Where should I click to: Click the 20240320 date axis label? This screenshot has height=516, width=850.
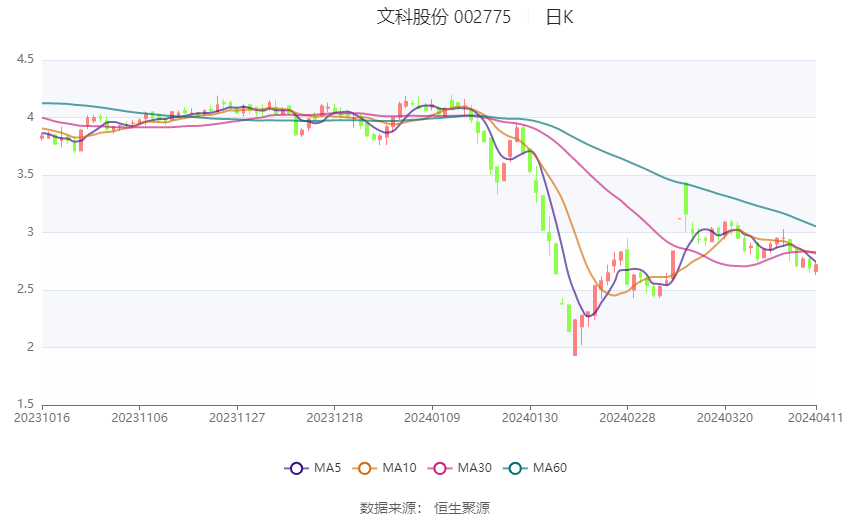[725, 418]
